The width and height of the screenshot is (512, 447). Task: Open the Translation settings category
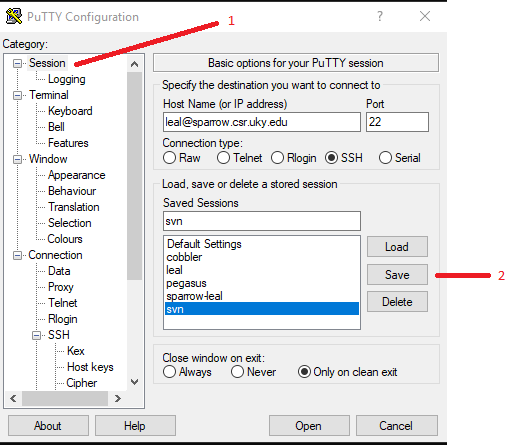click(x=74, y=207)
